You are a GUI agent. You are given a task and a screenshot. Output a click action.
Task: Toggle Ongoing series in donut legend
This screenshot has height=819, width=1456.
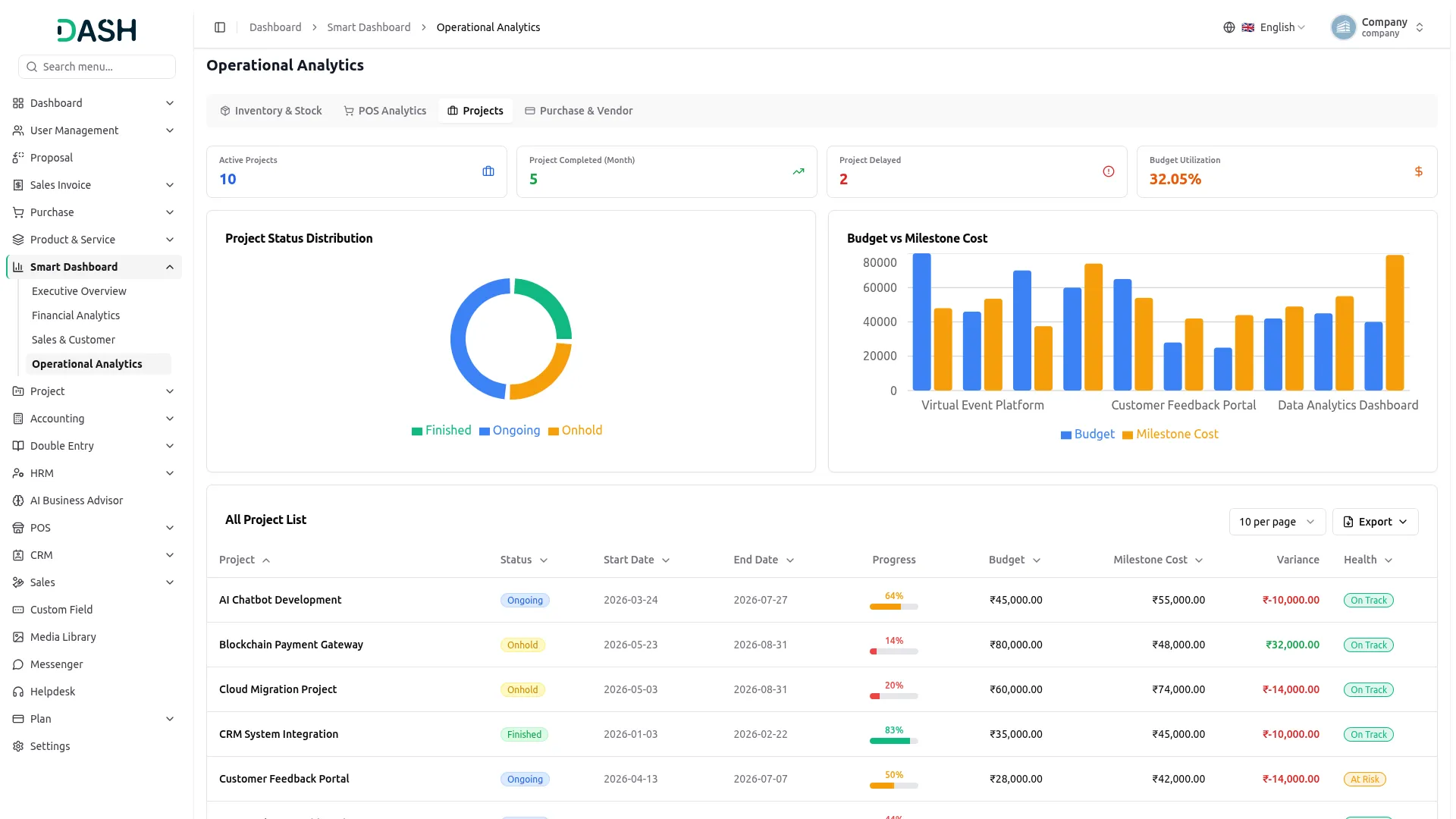[x=510, y=431]
